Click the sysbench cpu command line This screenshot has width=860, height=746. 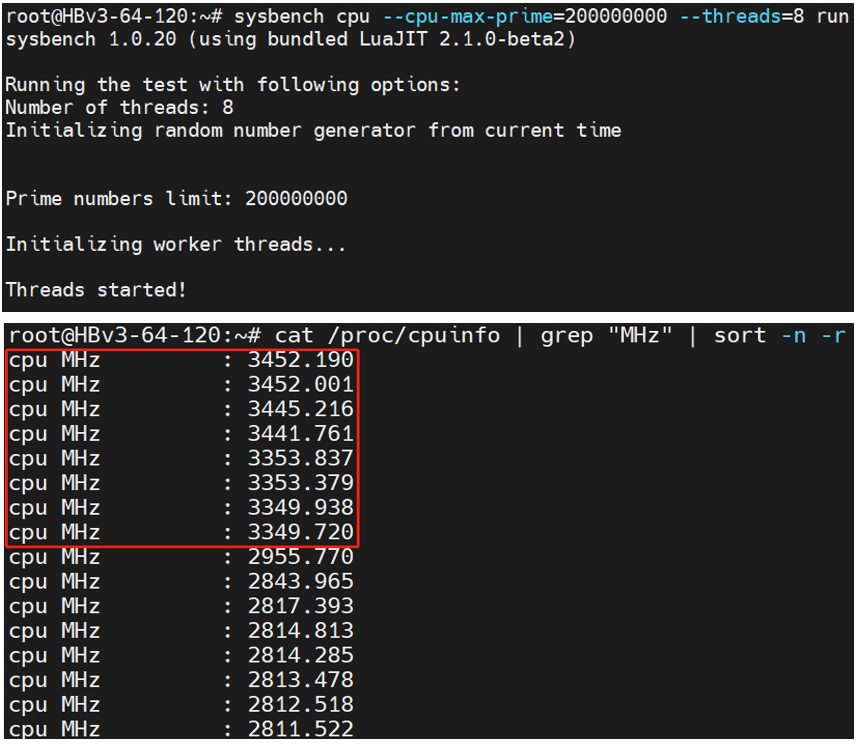[427, 16]
